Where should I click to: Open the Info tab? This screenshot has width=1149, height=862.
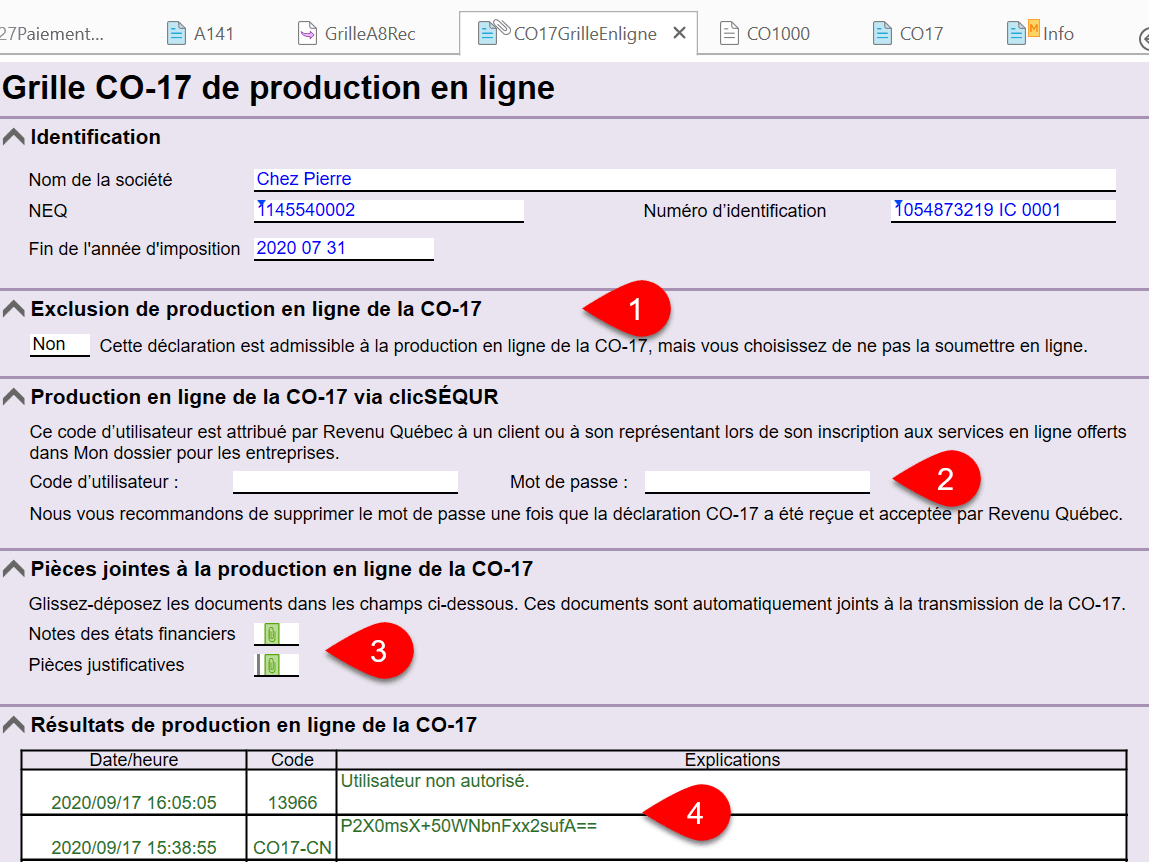click(x=1041, y=34)
